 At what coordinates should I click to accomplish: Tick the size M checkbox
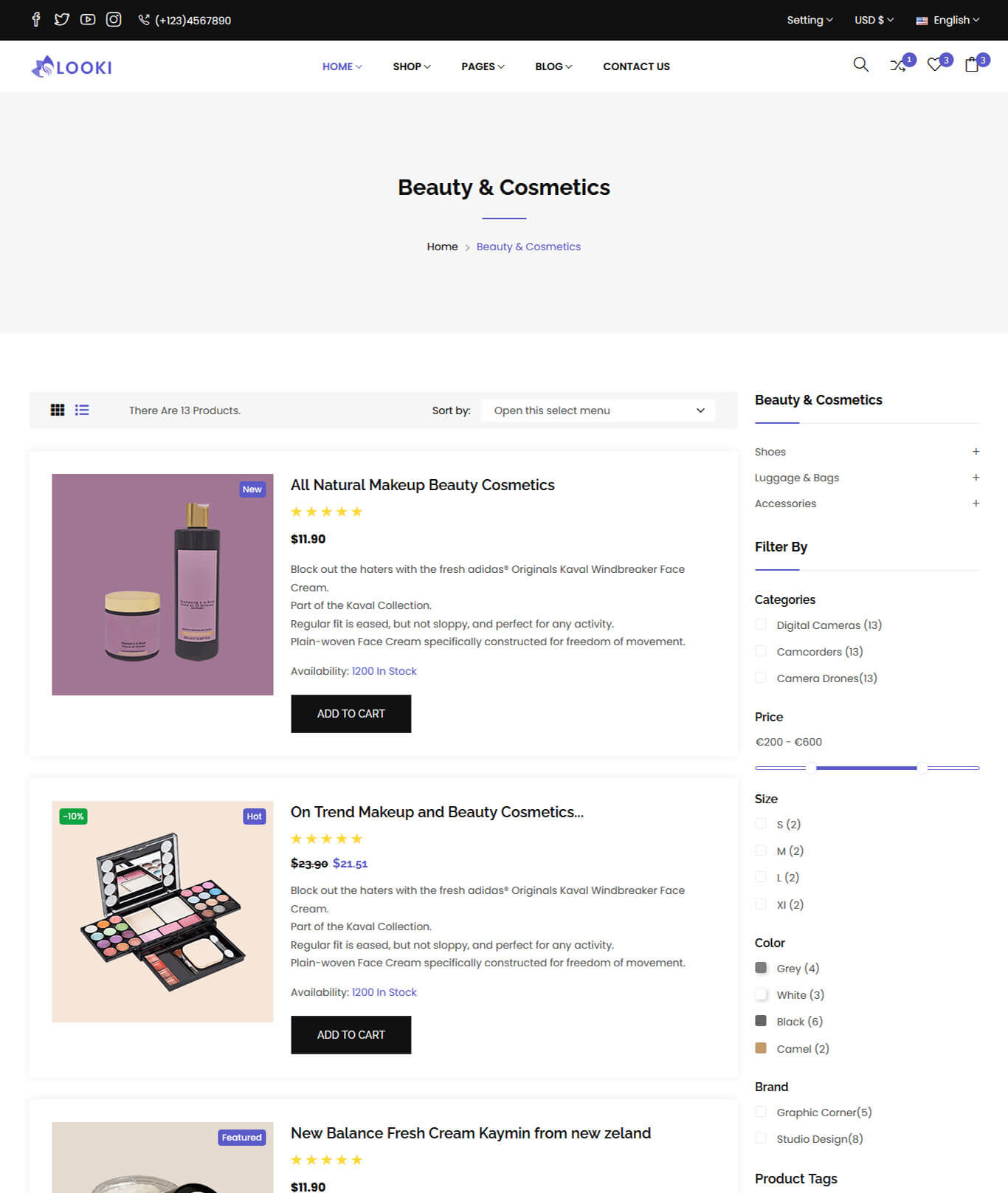761,851
